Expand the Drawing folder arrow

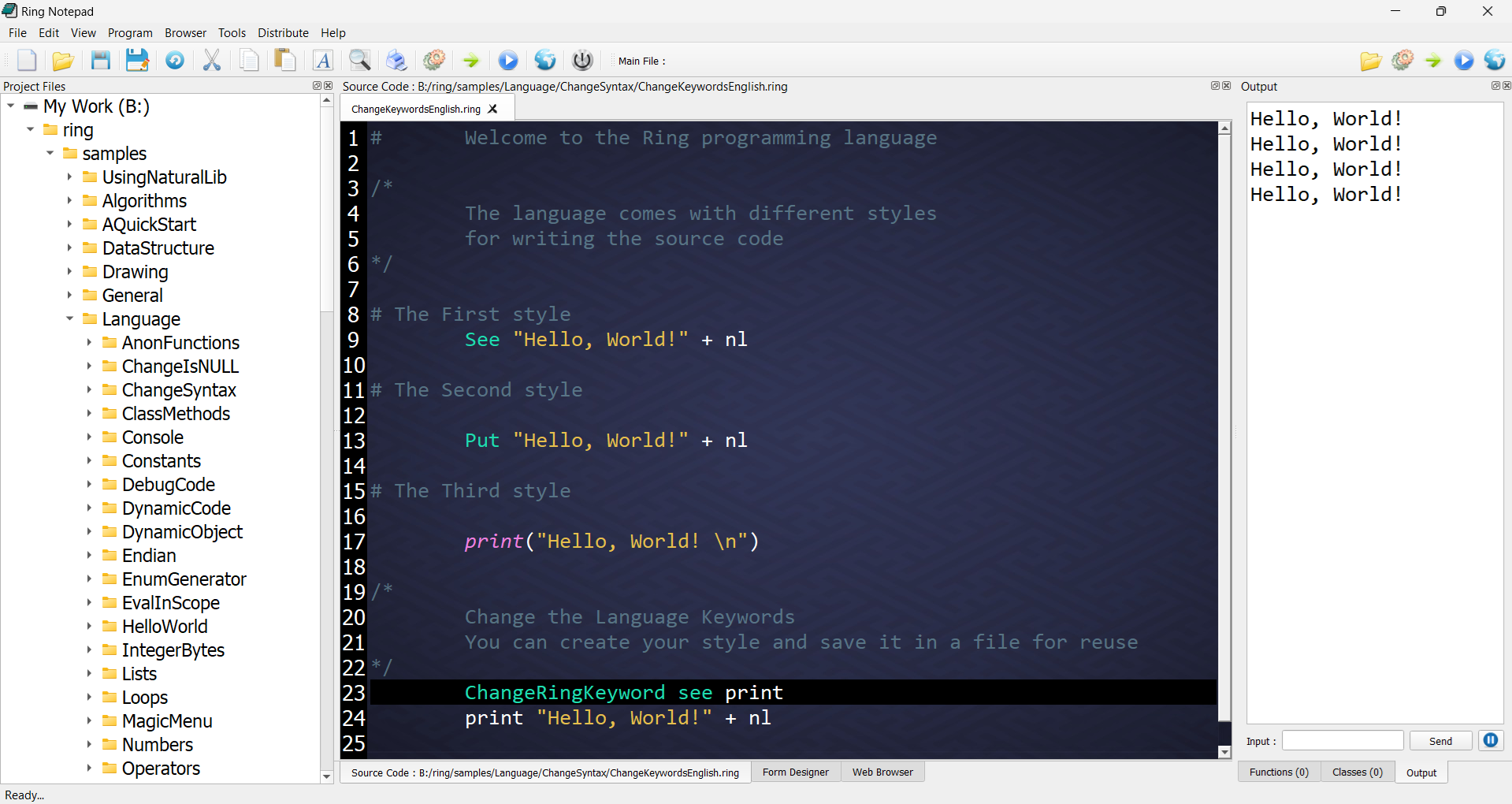pos(69,271)
